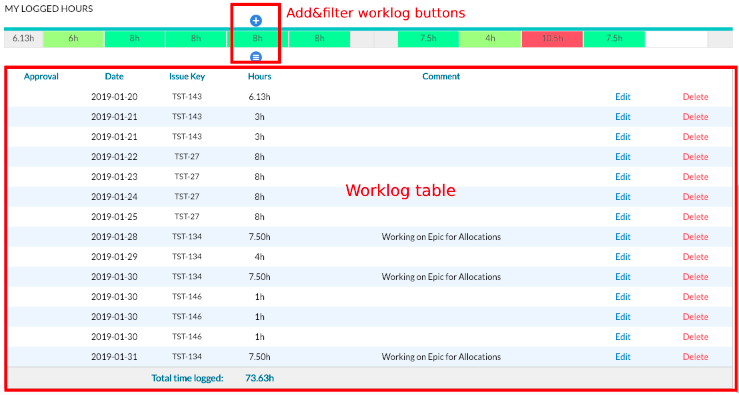Delete the 2019-01-31 TST-134 worklog
The image size is (739, 395).
(x=696, y=356)
